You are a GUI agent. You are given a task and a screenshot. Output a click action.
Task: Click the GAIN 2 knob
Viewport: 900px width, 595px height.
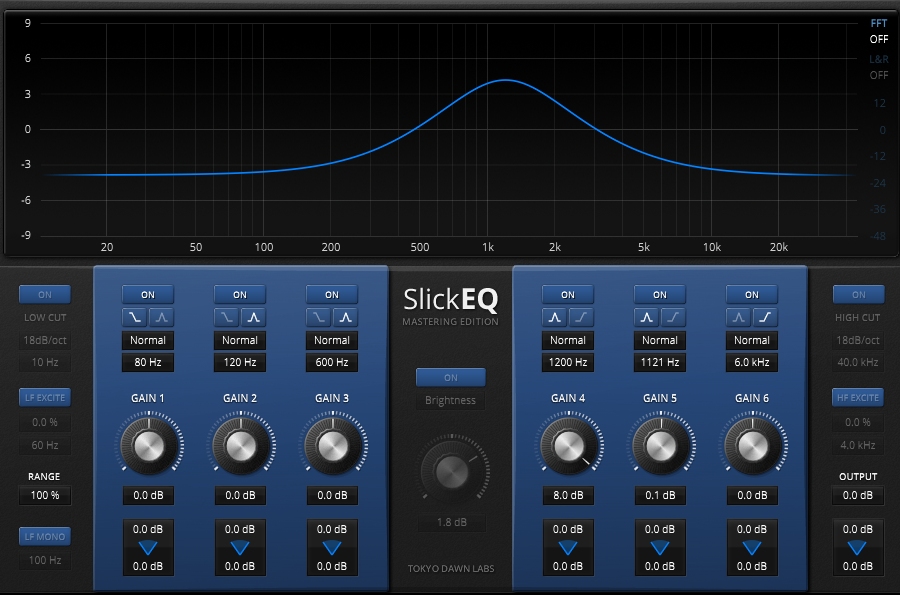point(240,445)
